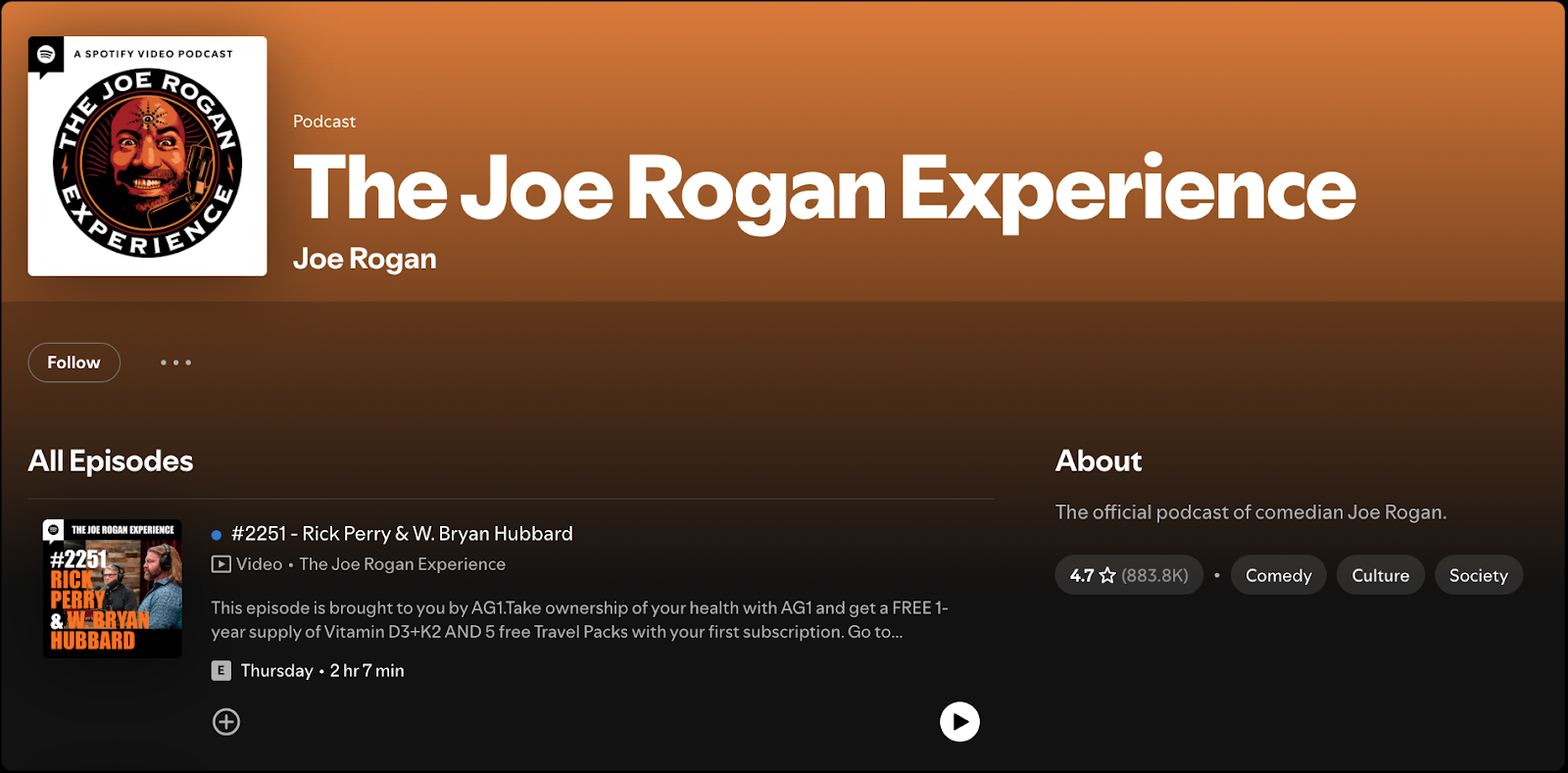The image size is (1568, 773).
Task: Add episode #2251 to Your Episodes with the plus icon
Action: (x=226, y=722)
